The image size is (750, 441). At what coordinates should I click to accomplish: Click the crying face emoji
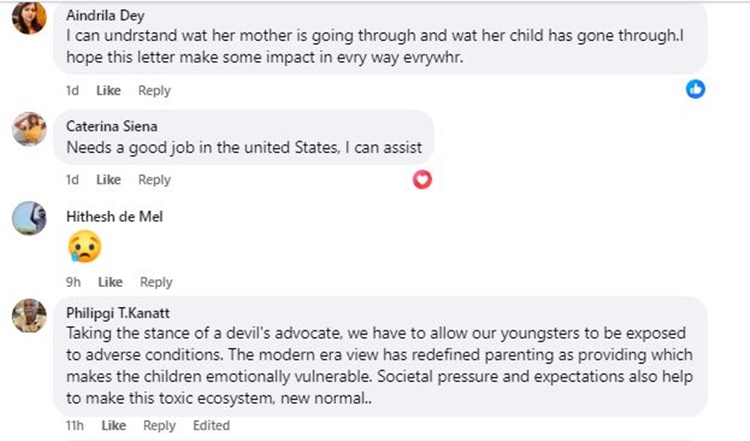coord(84,247)
